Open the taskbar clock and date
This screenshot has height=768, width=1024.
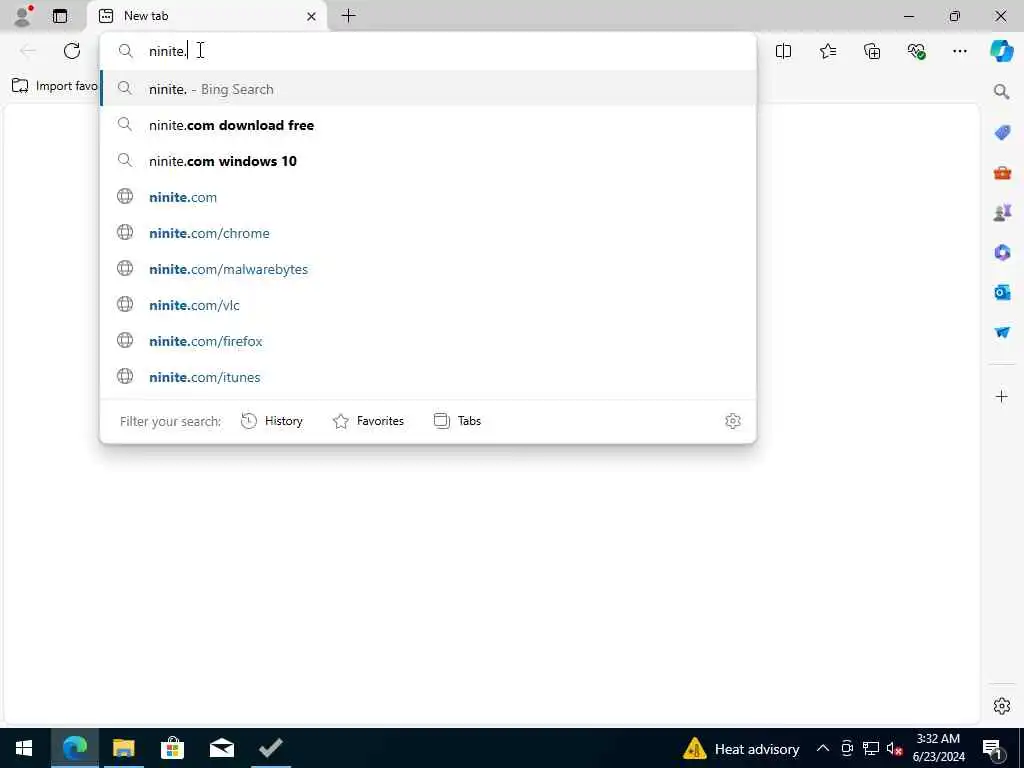point(938,748)
